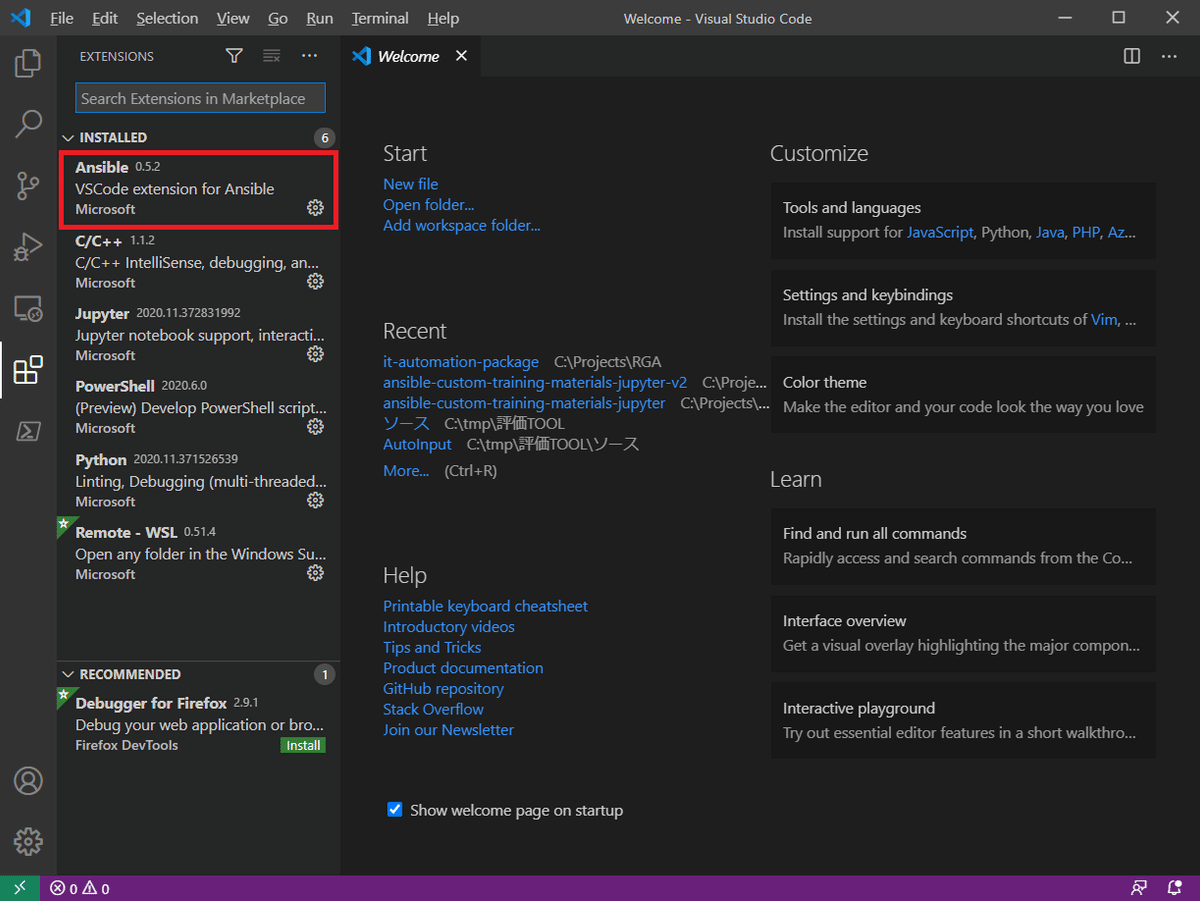Open the View menu
1200x901 pixels.
coord(233,18)
